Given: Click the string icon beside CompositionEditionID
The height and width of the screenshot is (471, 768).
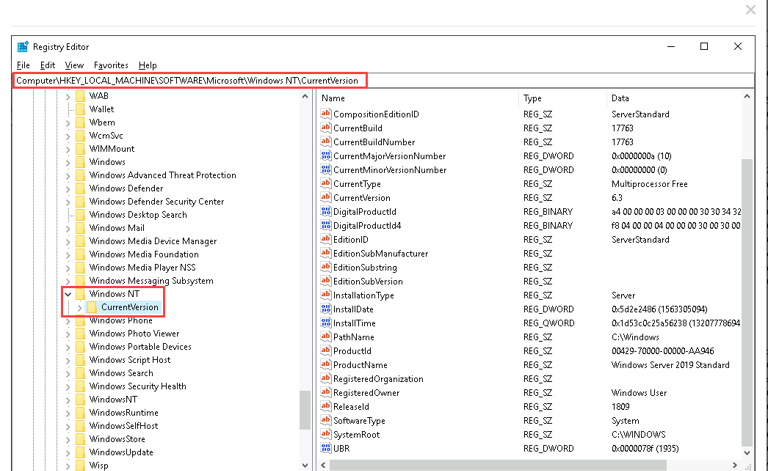Looking at the screenshot, I should click(326, 114).
